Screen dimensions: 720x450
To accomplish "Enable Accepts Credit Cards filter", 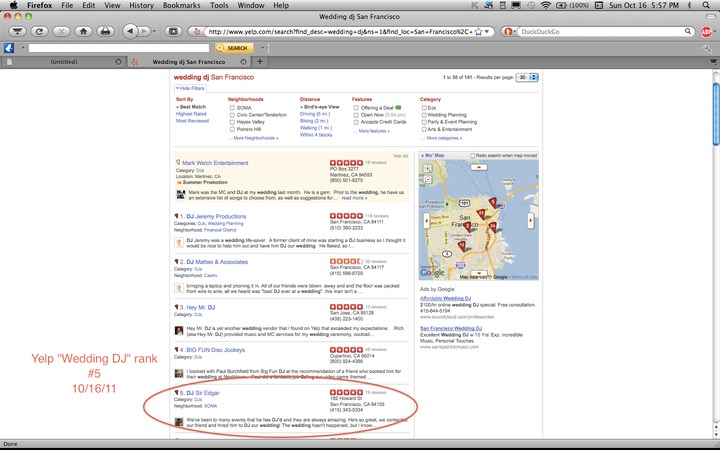I will coord(356,122).
